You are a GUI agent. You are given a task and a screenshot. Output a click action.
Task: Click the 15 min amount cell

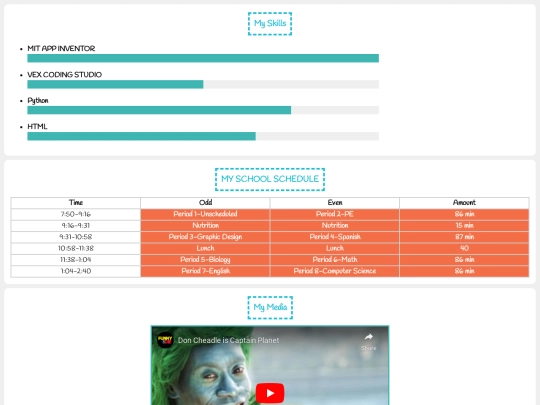(x=464, y=226)
